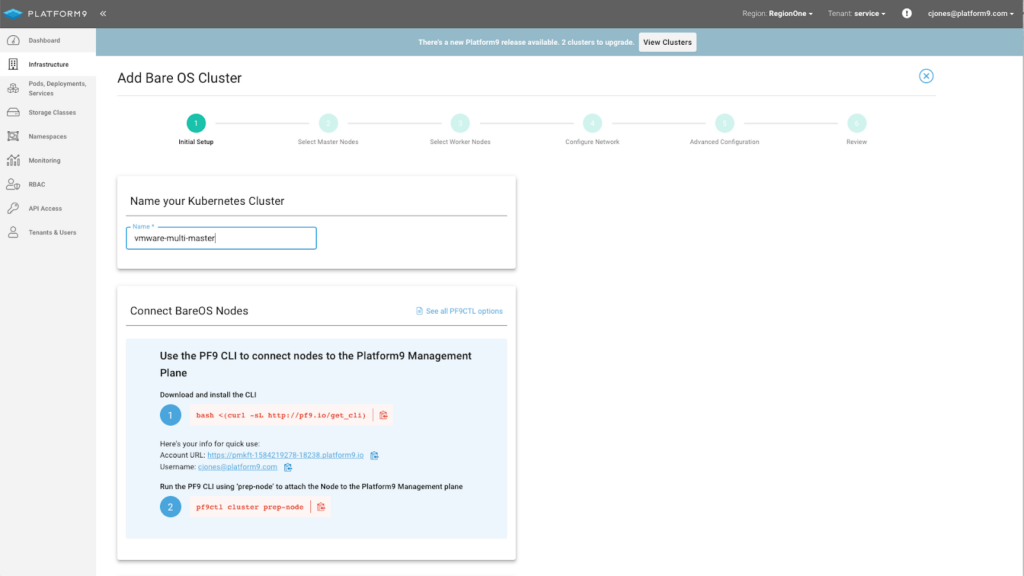1024x576 pixels.
Task: Open the Account URL platform9.io link
Action: point(285,455)
